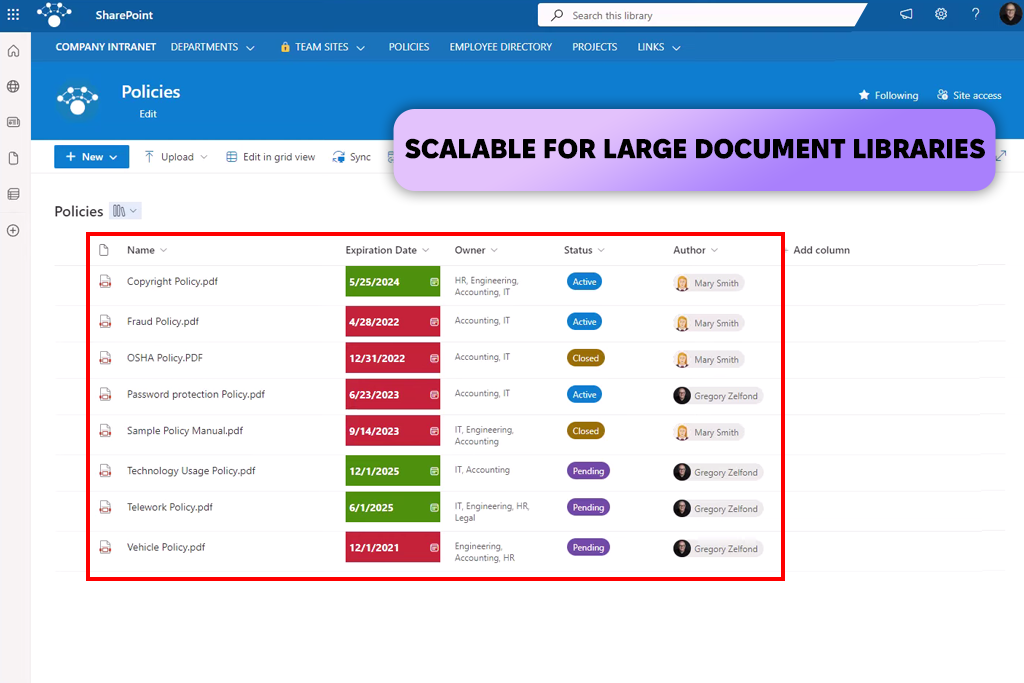
Task: Open Technology Usage Policy.pdf
Action: point(191,471)
